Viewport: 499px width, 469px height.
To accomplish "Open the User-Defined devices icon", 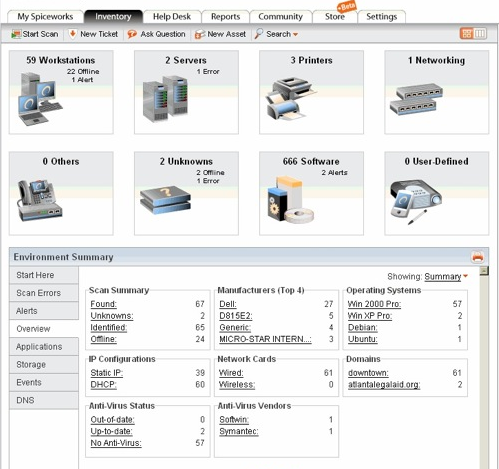I will [x=416, y=201].
